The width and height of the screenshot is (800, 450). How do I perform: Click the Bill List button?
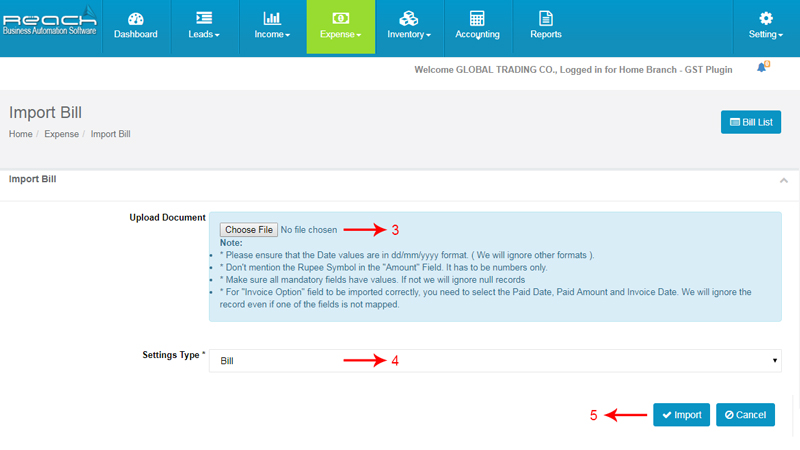[751, 122]
